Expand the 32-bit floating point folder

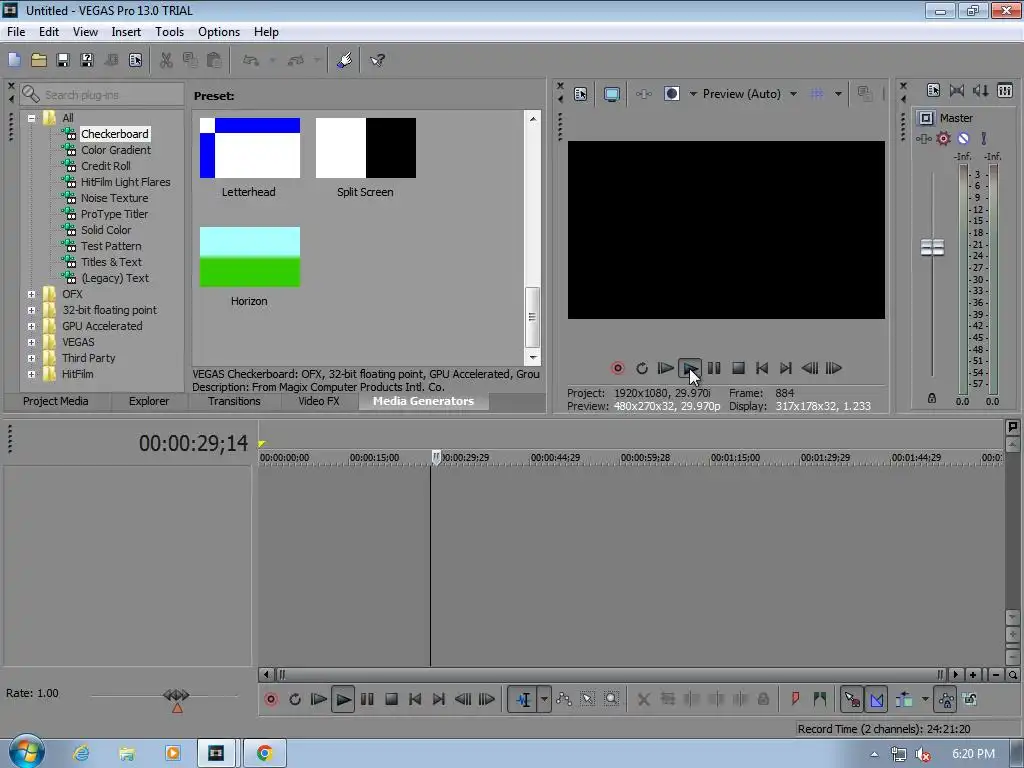[31, 310]
